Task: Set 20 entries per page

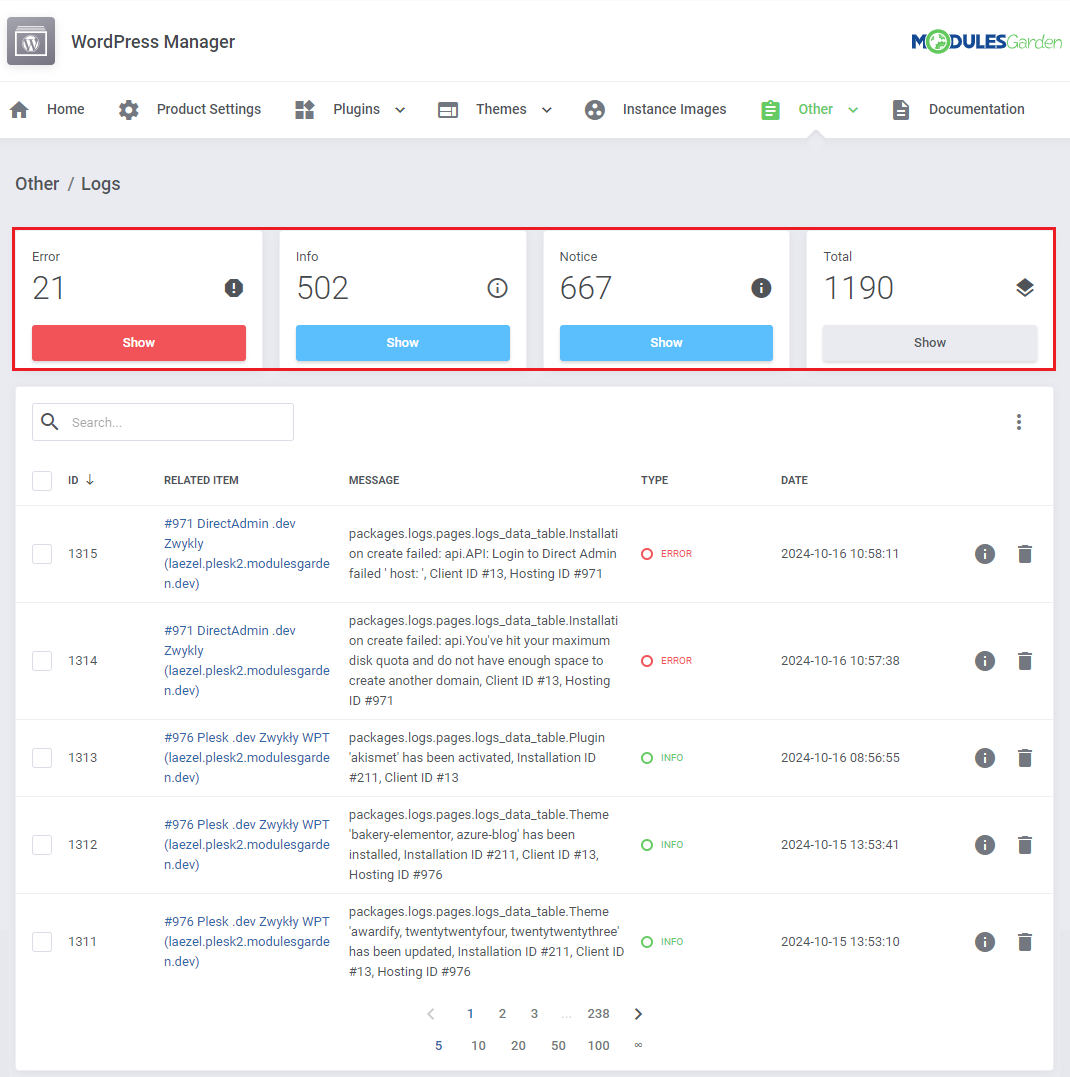Action: (518, 1045)
